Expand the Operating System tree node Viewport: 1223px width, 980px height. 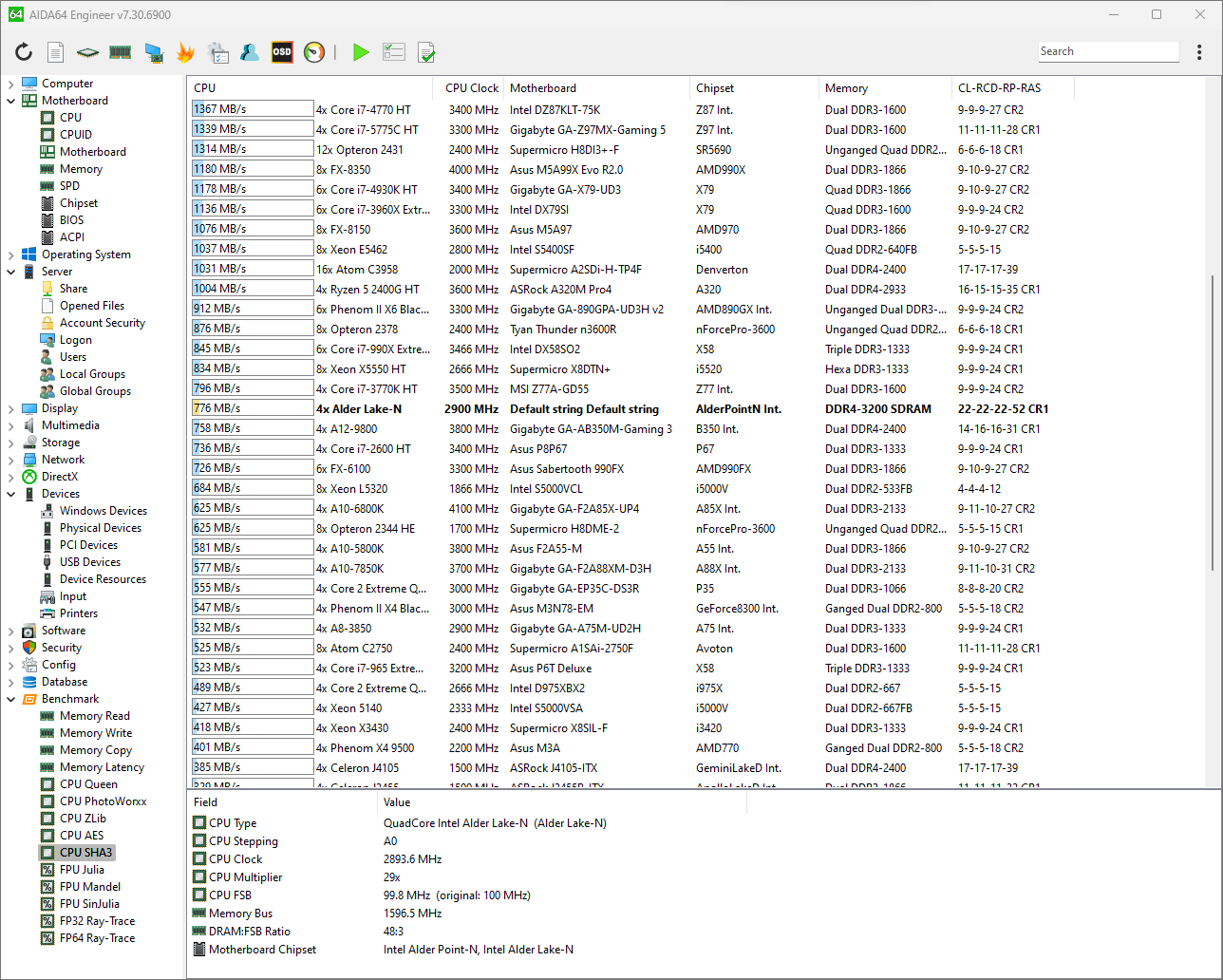click(x=11, y=254)
